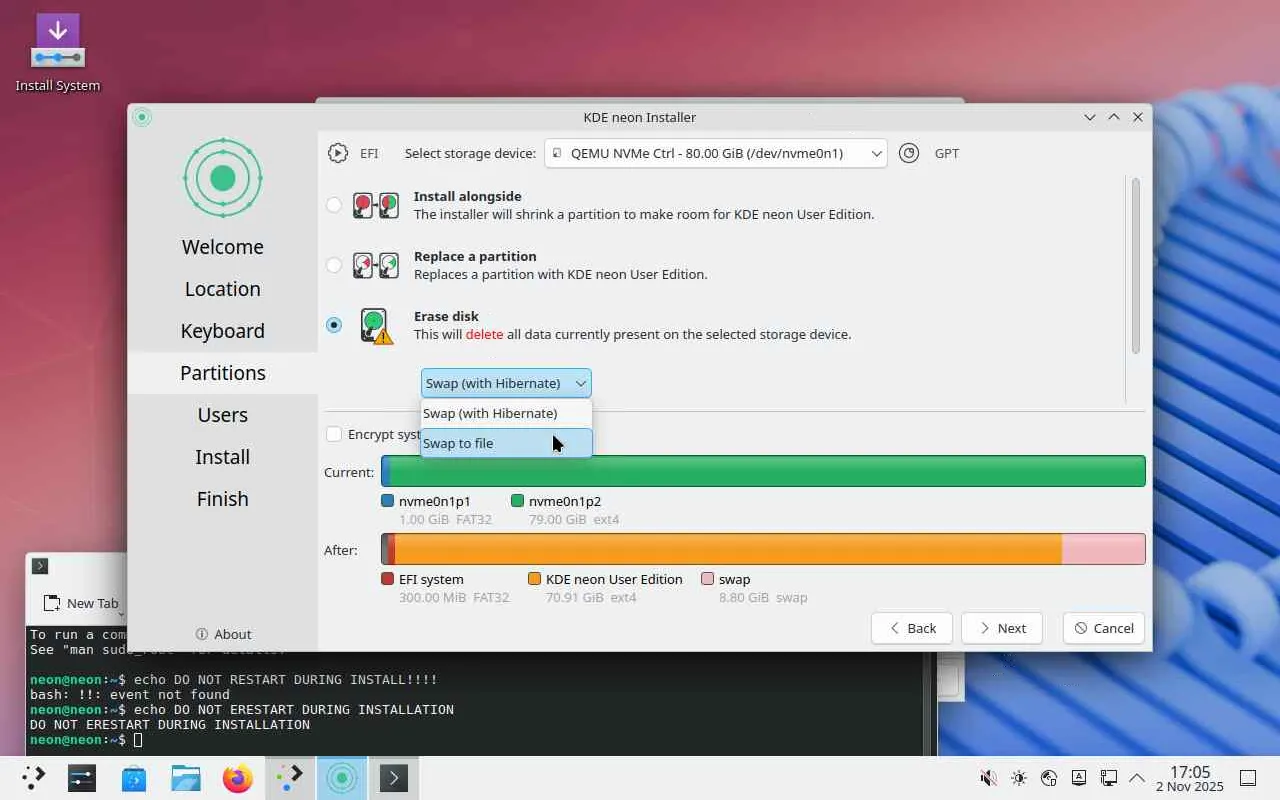
Task: Click the "300.00 MiB FAT32" partition size text
Action: [x=454, y=598]
